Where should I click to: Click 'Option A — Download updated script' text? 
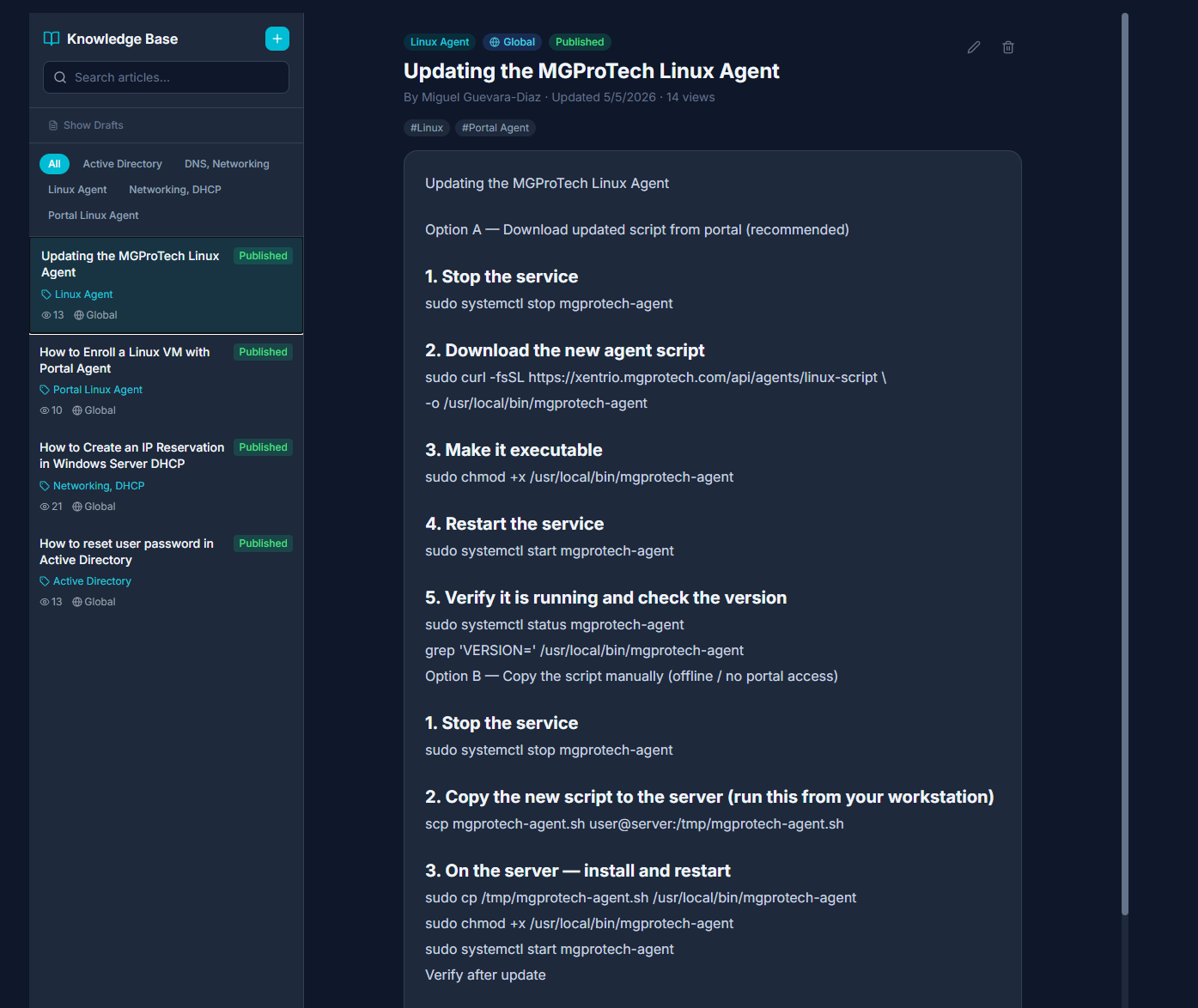click(x=637, y=230)
